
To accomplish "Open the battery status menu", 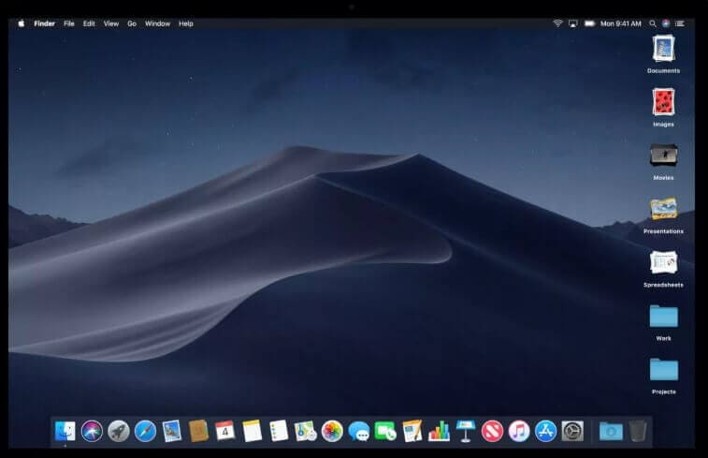I will pos(590,23).
